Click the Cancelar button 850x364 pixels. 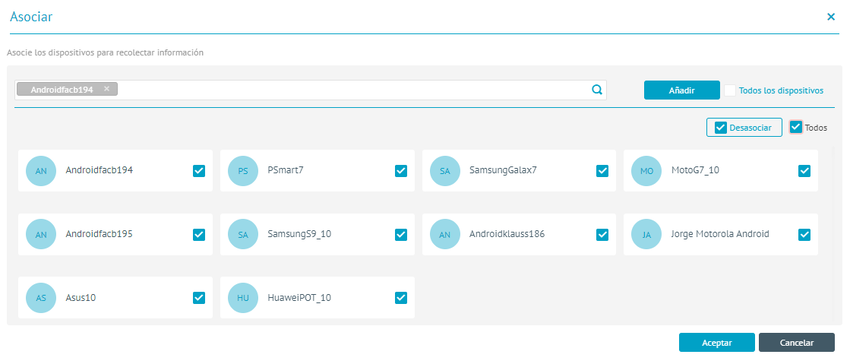coord(797,343)
